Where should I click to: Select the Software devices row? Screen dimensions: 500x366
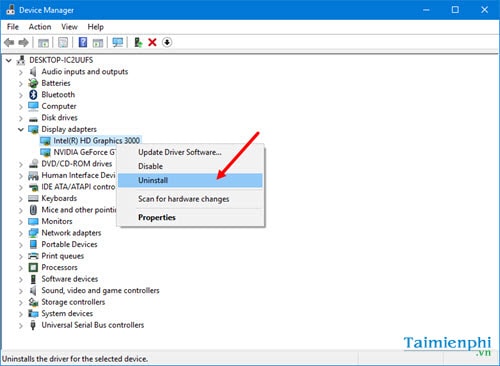(70, 279)
